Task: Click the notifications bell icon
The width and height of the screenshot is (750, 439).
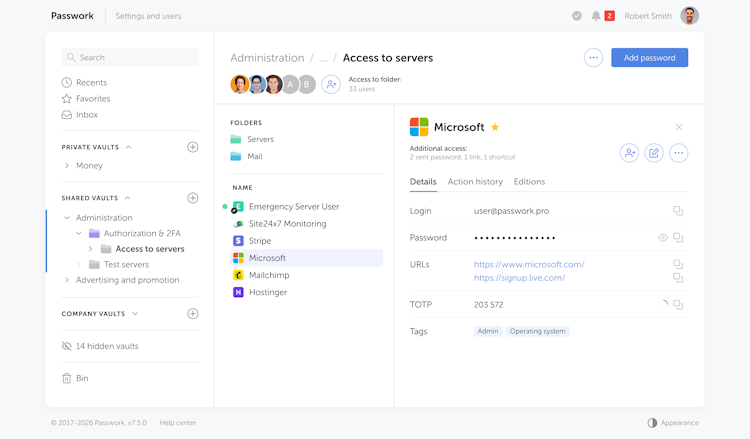Action: click(596, 16)
